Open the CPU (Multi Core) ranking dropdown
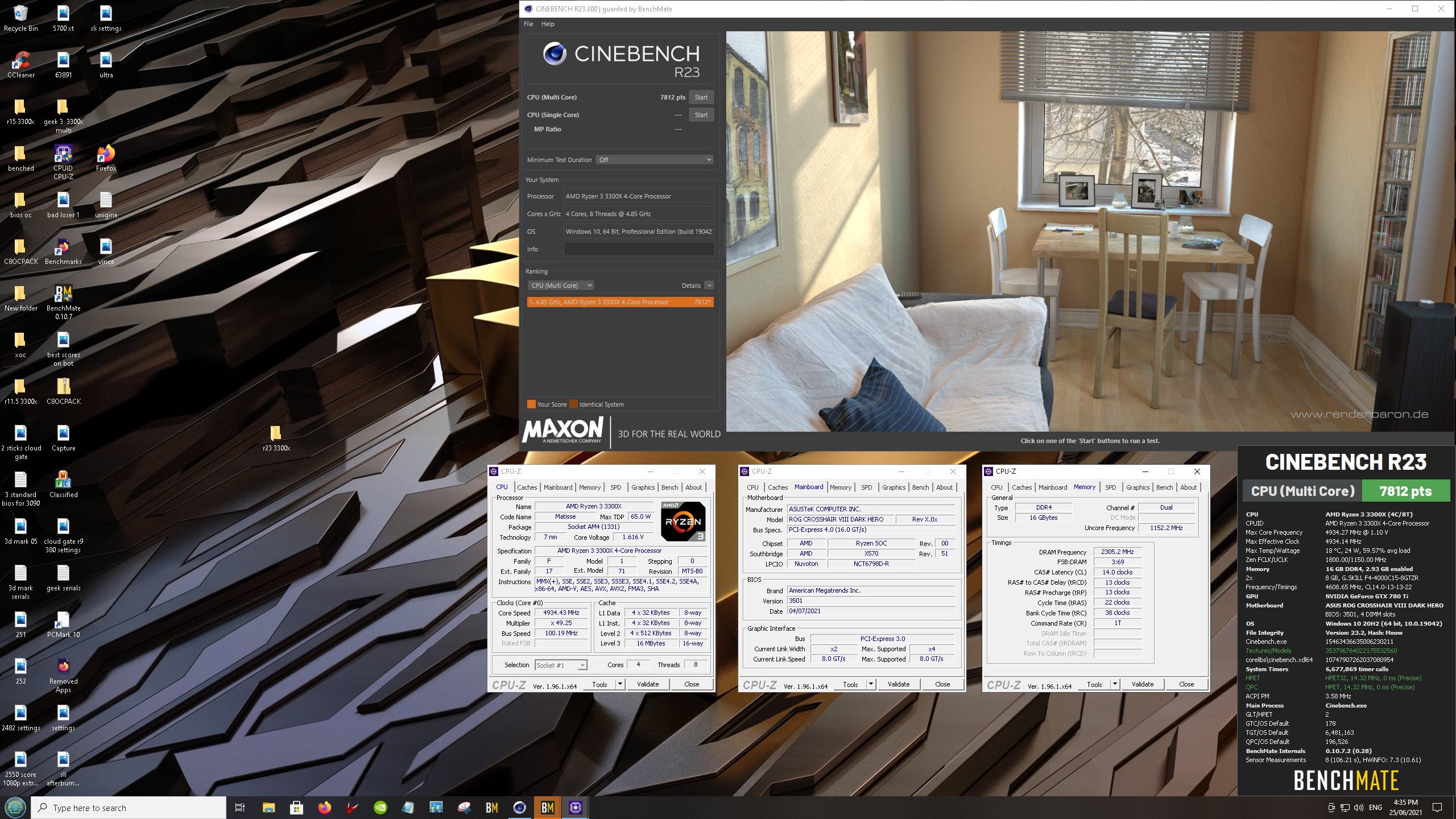Viewport: 1456px width, 819px height. (x=561, y=286)
